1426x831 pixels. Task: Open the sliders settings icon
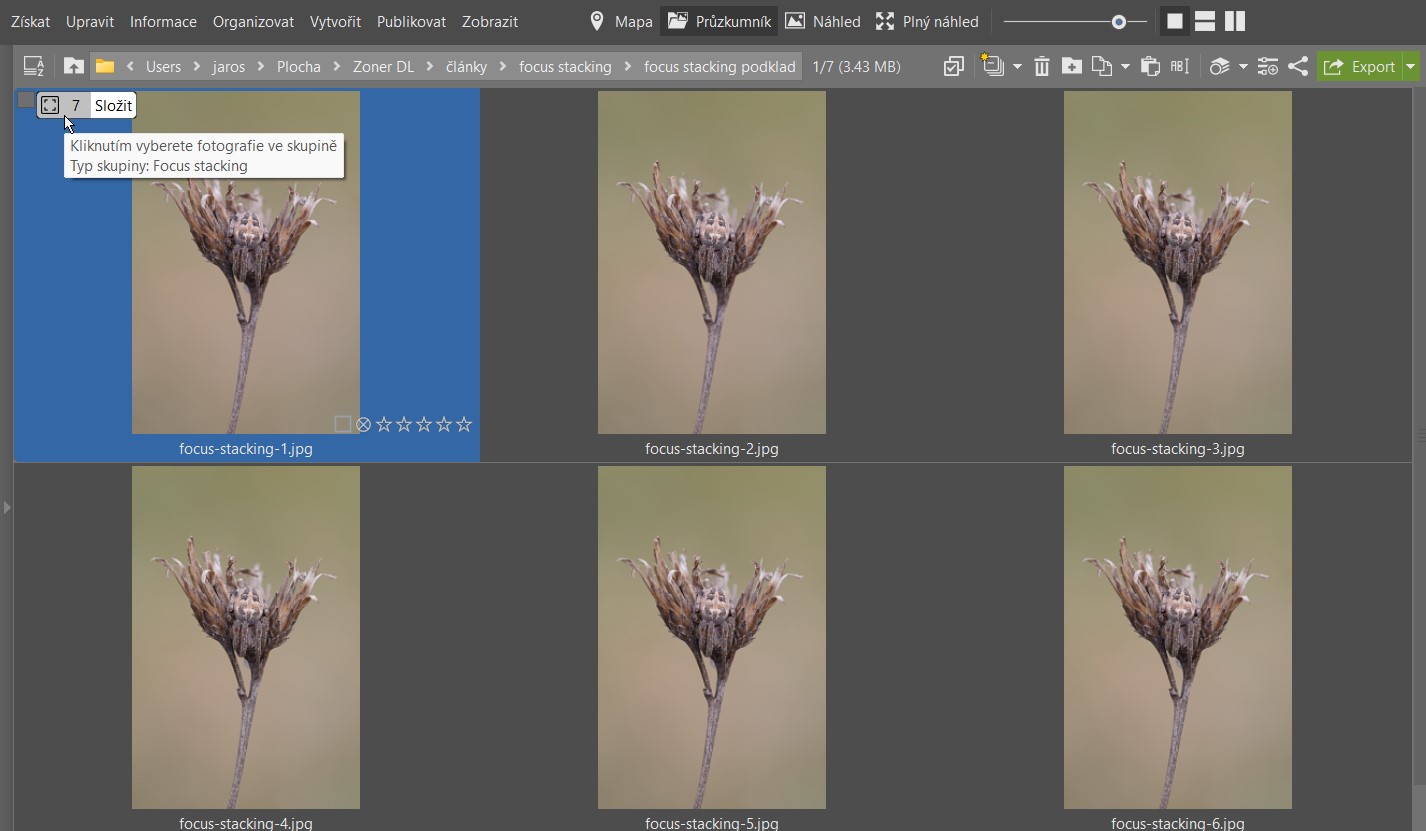[x=1268, y=67]
